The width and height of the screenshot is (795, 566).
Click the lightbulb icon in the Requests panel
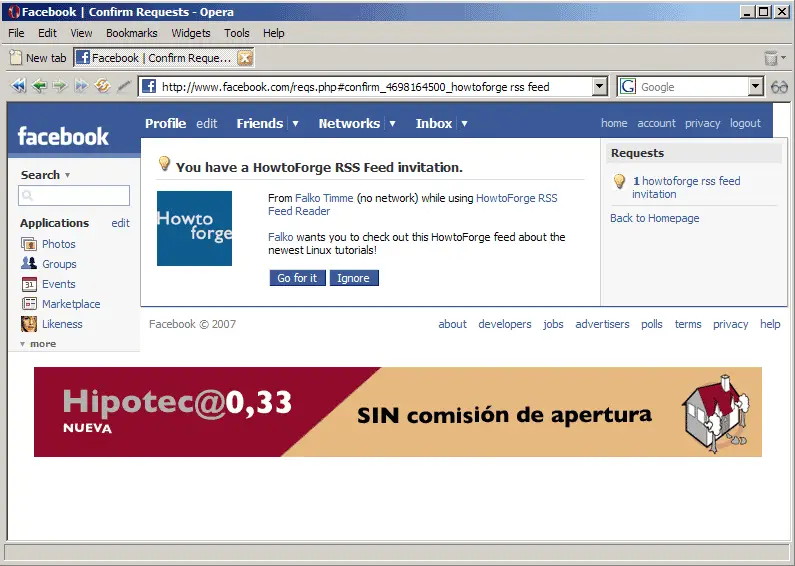[x=619, y=182]
